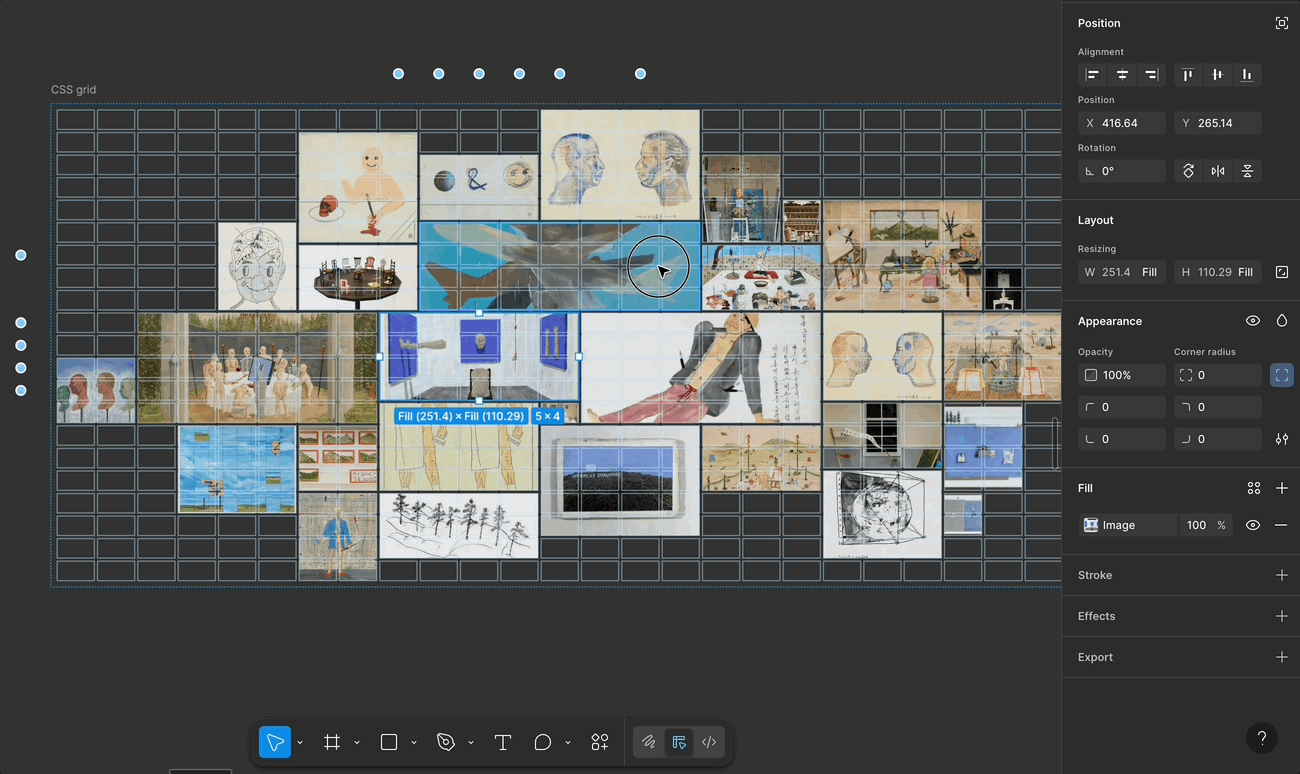This screenshot has height=774, width=1300.
Task: Click the '5 × 4' grid span badge
Action: tap(547, 416)
